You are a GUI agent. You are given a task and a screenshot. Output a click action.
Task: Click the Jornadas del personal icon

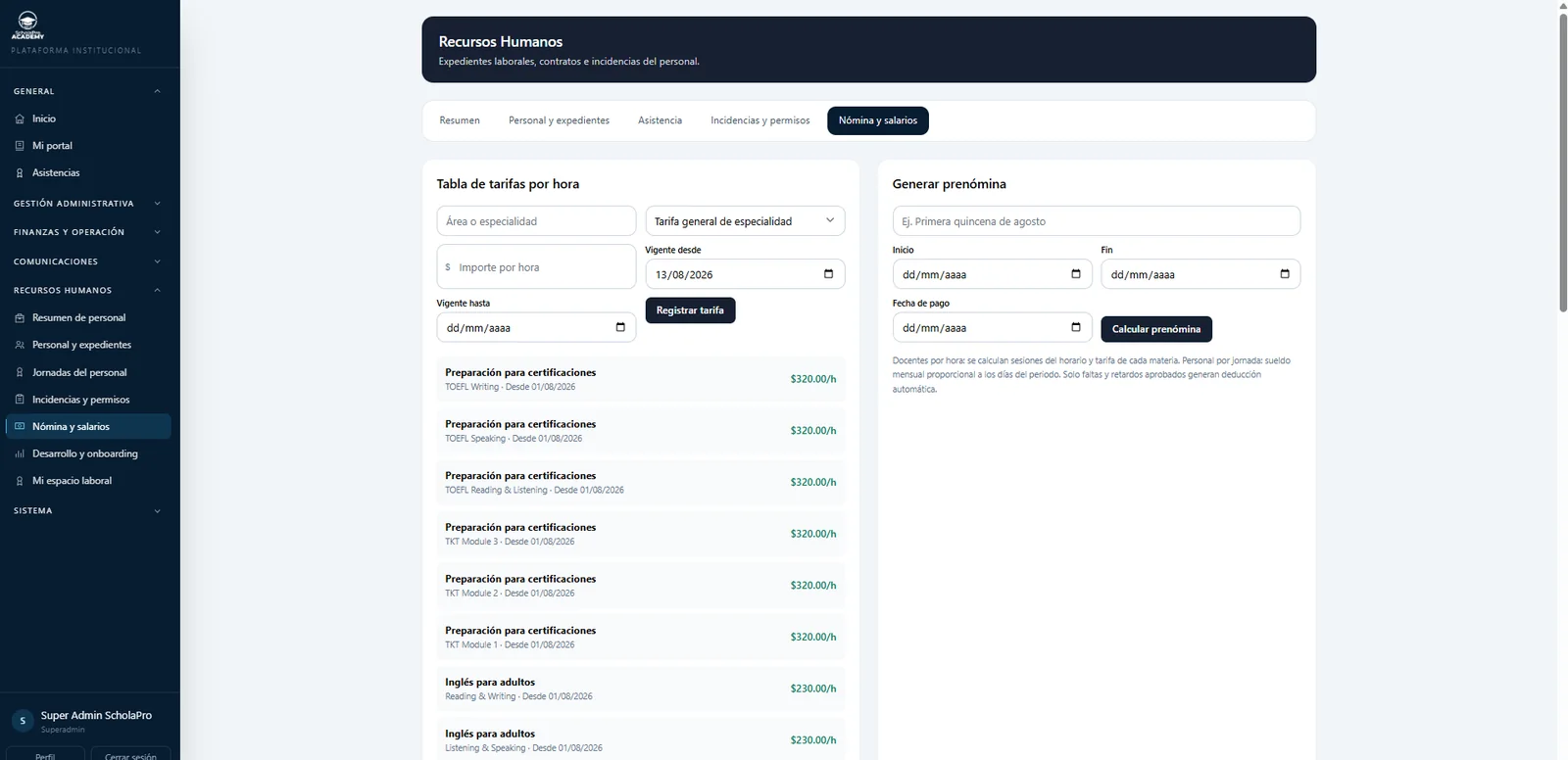tap(20, 372)
